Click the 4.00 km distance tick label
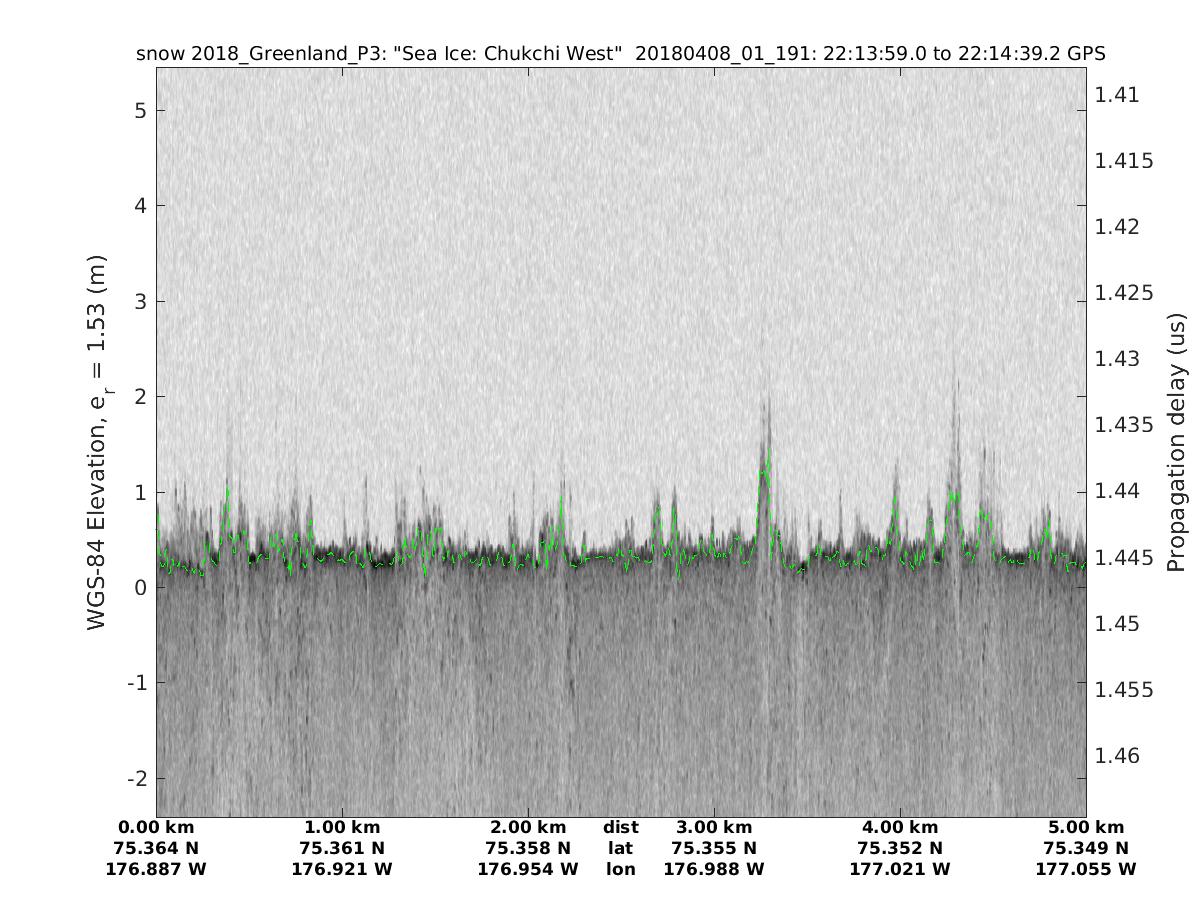1200x900 pixels. click(900, 827)
